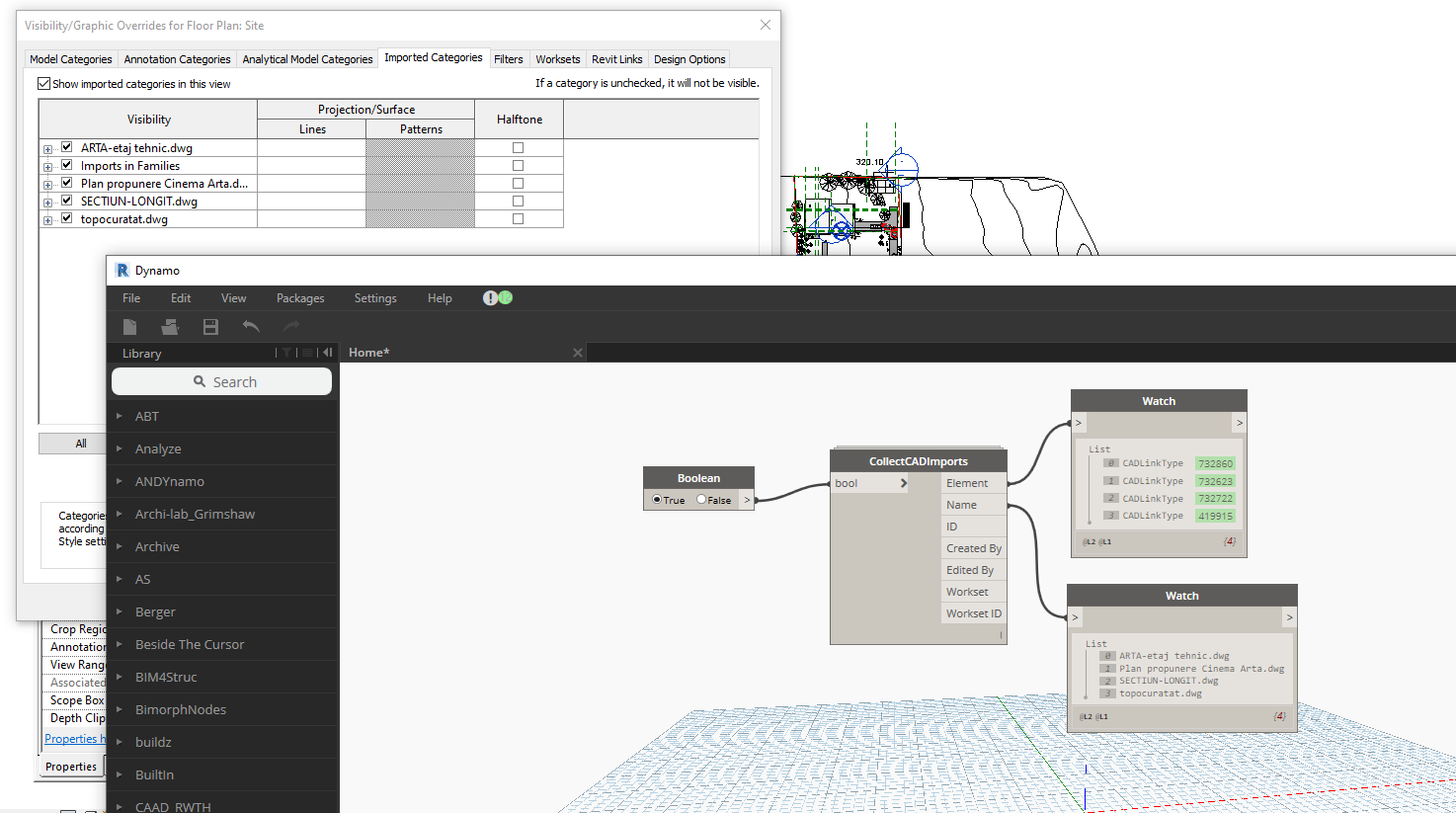Open the Properties help link
This screenshot has width=1456, height=813.
click(74, 738)
